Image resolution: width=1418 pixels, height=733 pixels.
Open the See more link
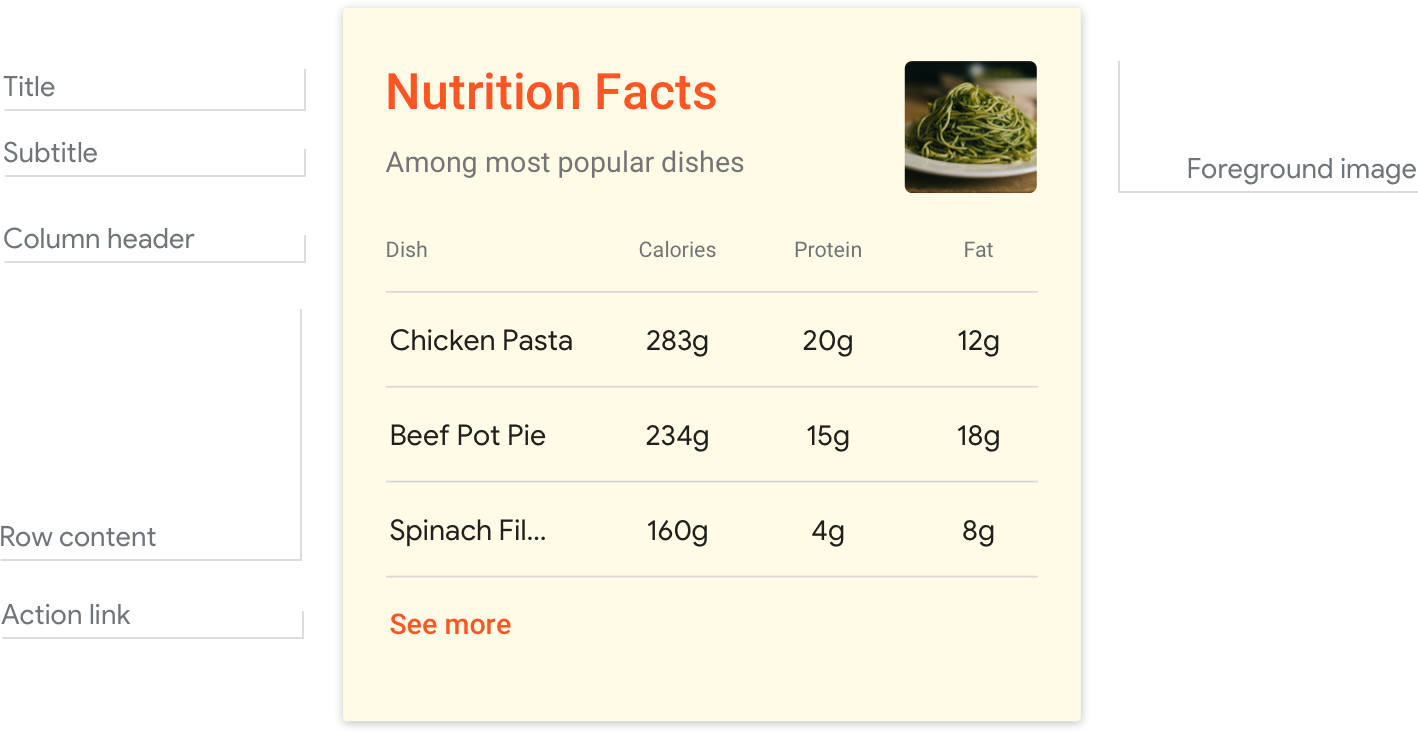click(450, 625)
